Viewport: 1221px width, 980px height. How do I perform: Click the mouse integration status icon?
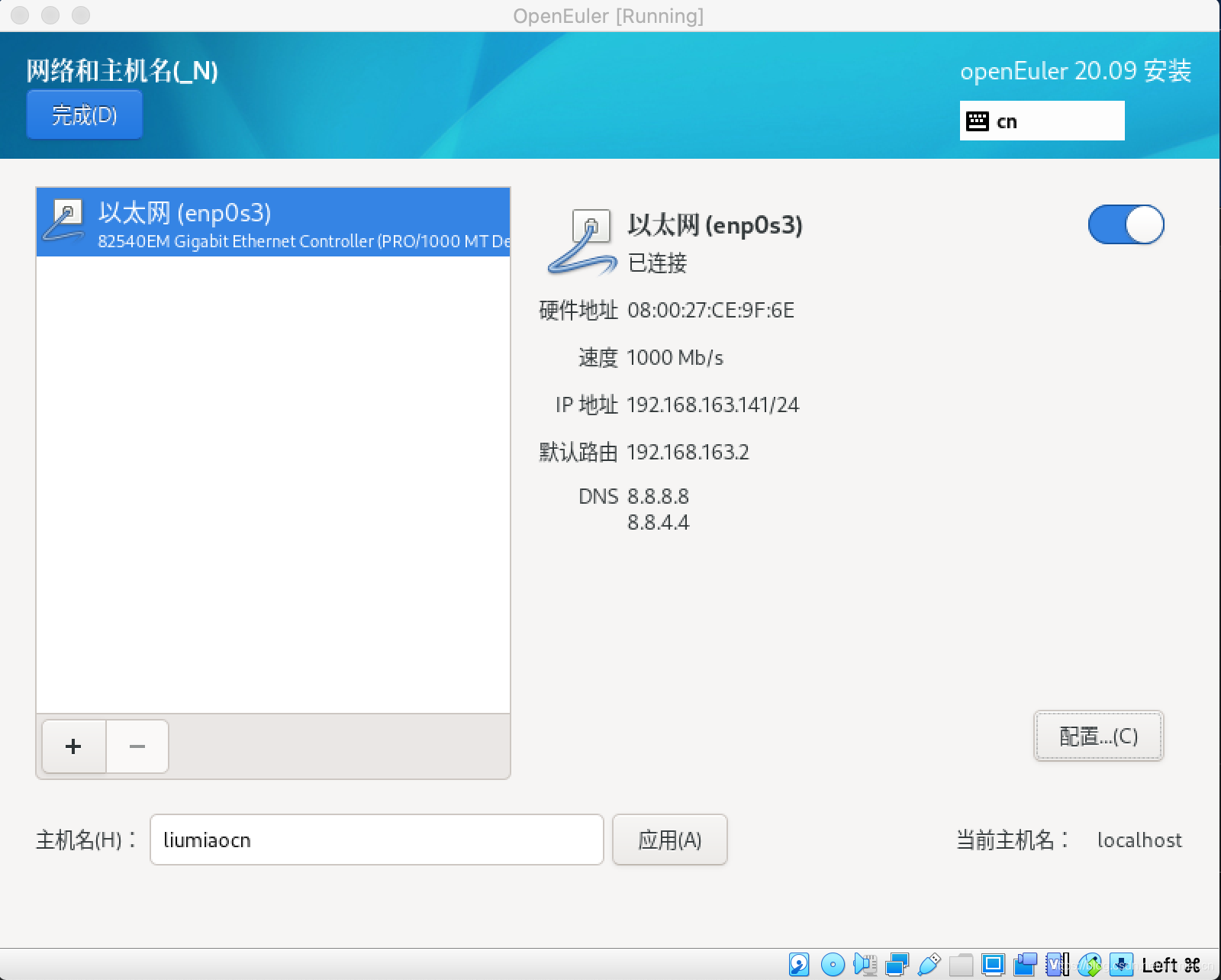point(1090,965)
